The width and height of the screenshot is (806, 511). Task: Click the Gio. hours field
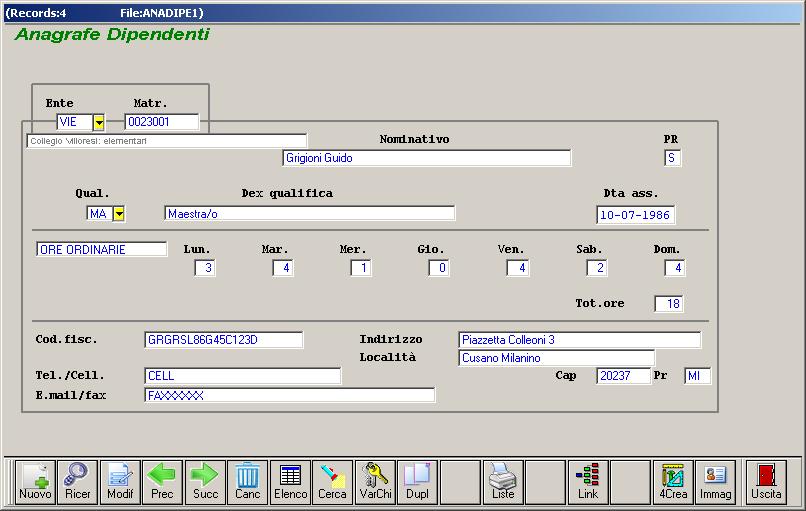point(439,268)
